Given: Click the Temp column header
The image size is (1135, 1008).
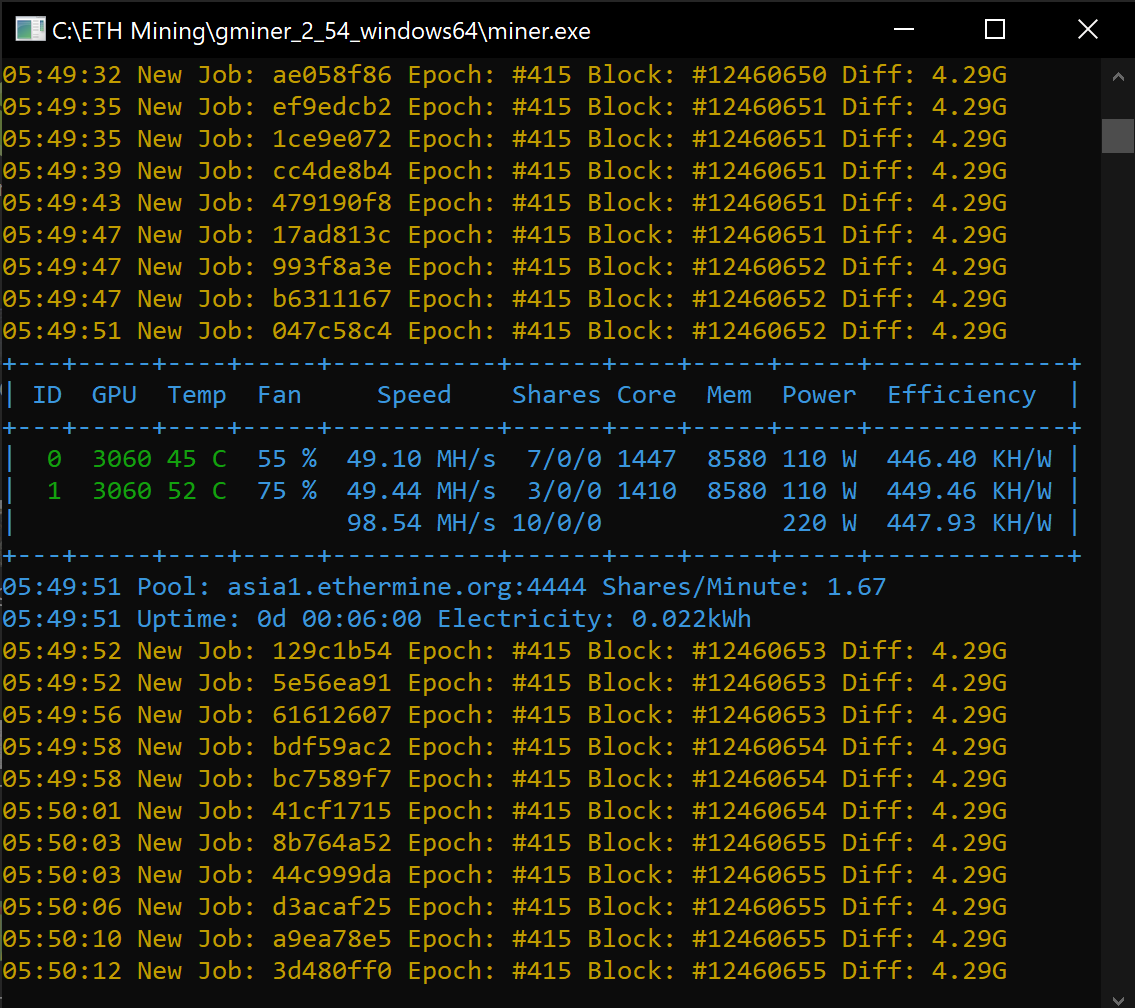Looking at the screenshot, I should pyautogui.click(x=197, y=395).
